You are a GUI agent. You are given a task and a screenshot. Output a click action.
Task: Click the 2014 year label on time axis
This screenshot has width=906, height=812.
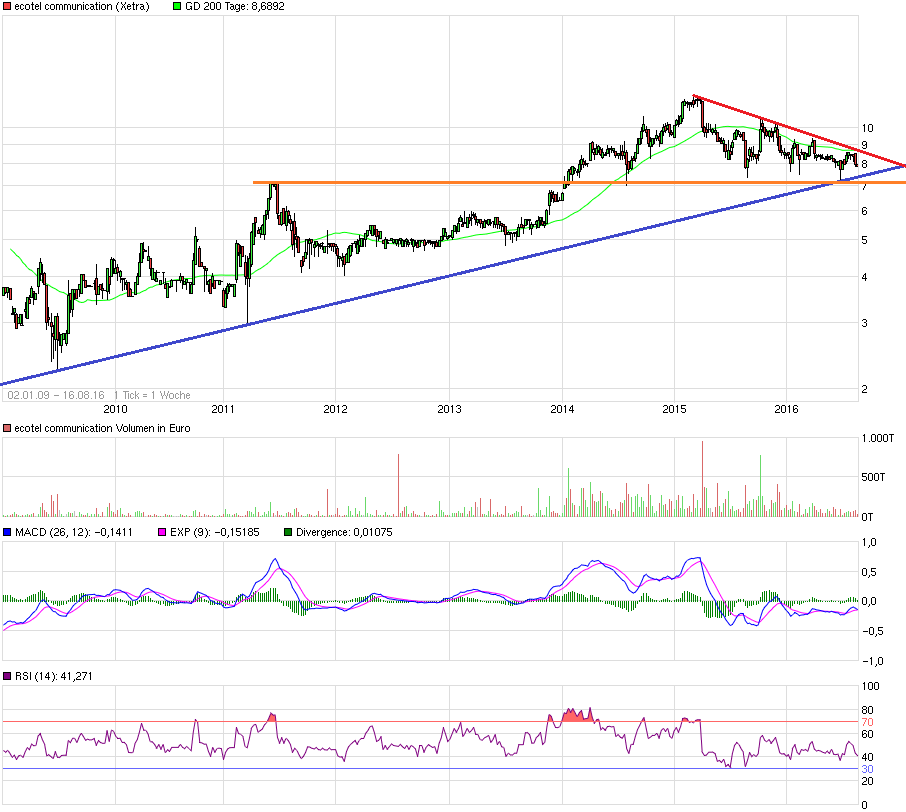[562, 409]
